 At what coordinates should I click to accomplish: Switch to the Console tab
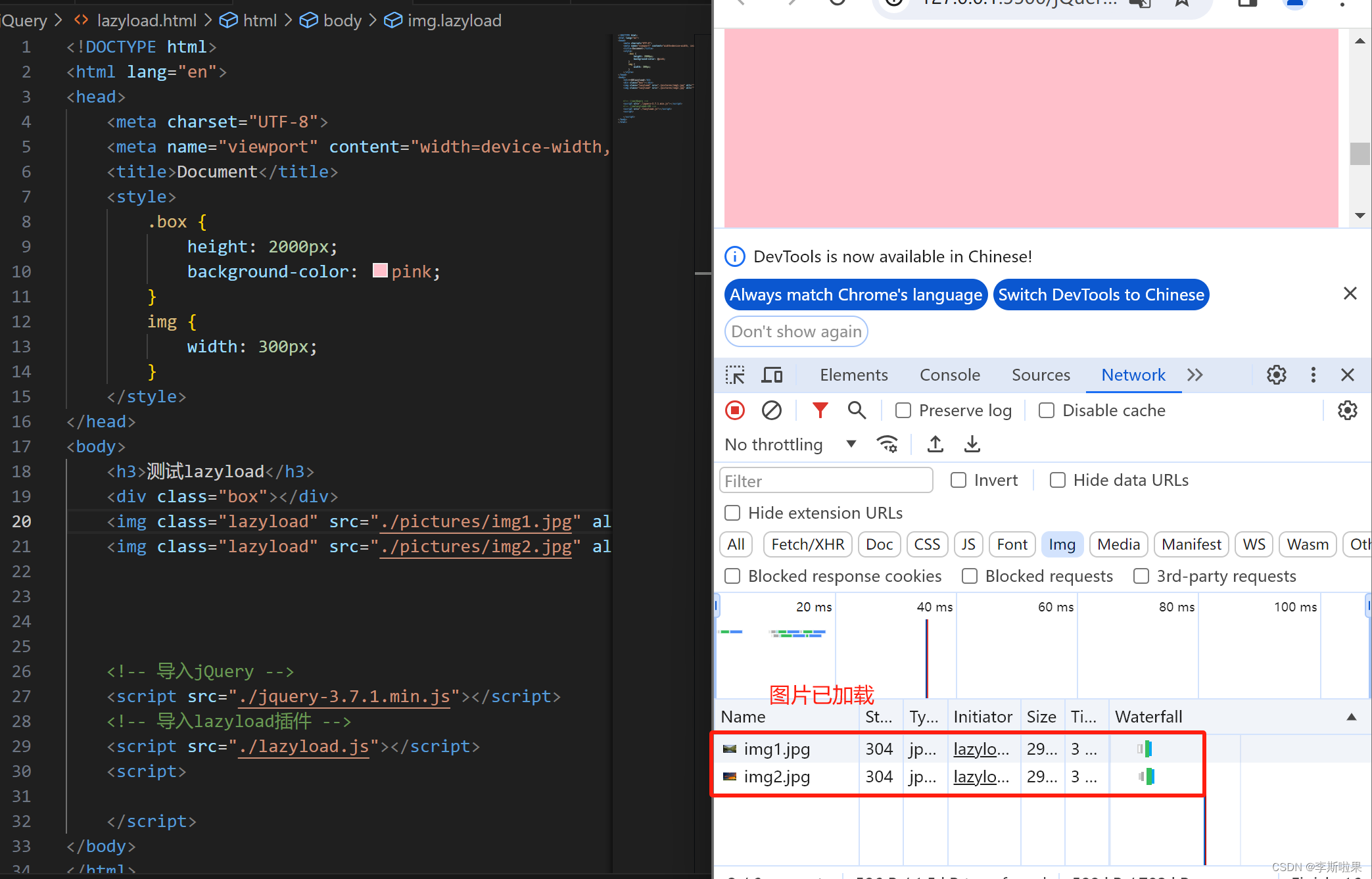949,375
